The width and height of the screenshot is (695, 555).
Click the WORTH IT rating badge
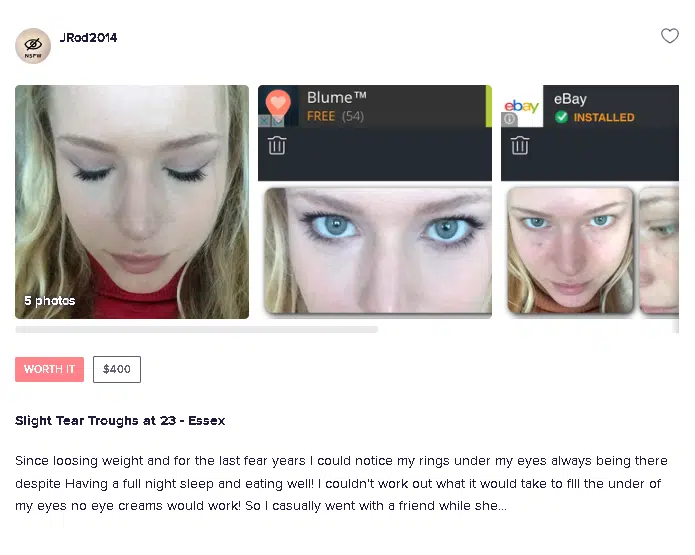(x=49, y=369)
